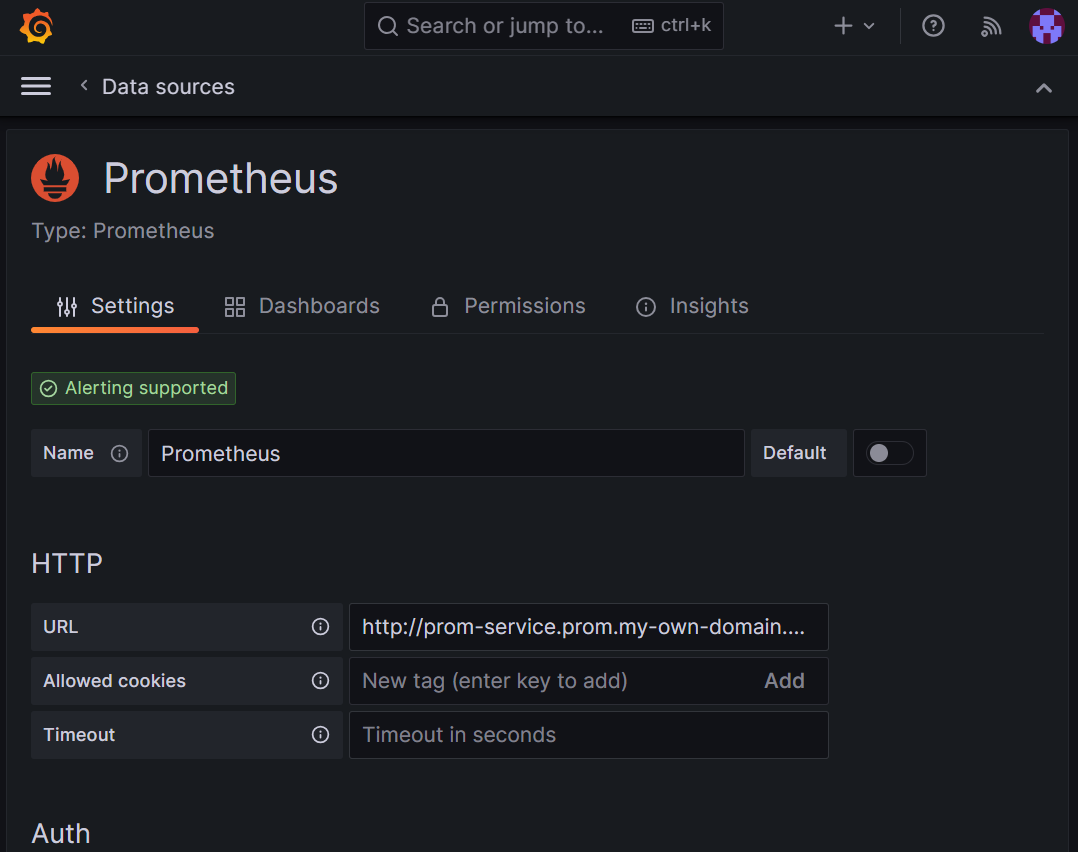Click the Prometheus data source logo
Image resolution: width=1078 pixels, height=852 pixels.
pos(54,177)
